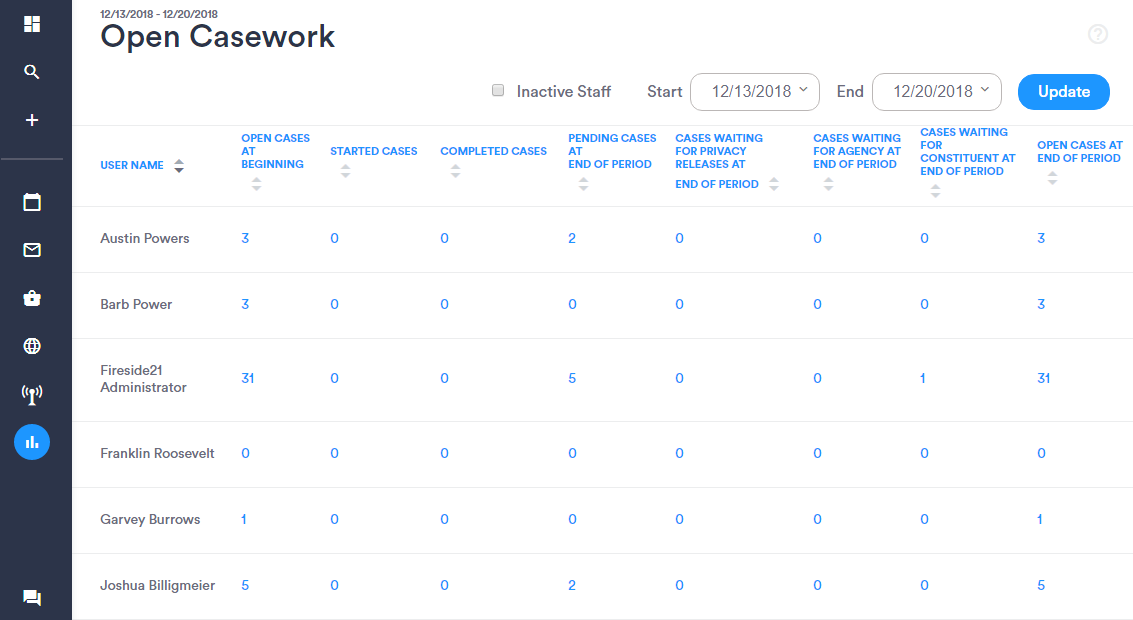1133x620 pixels.
Task: Open the broadcast antenna icon
Action: [x=32, y=394]
